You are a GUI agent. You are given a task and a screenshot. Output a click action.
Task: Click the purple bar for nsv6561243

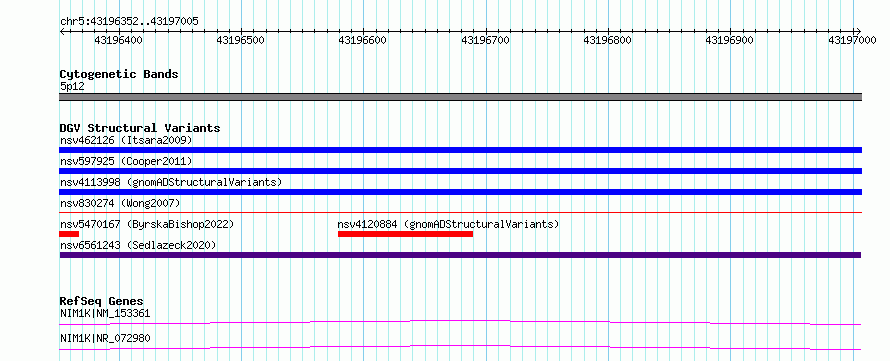(461, 255)
